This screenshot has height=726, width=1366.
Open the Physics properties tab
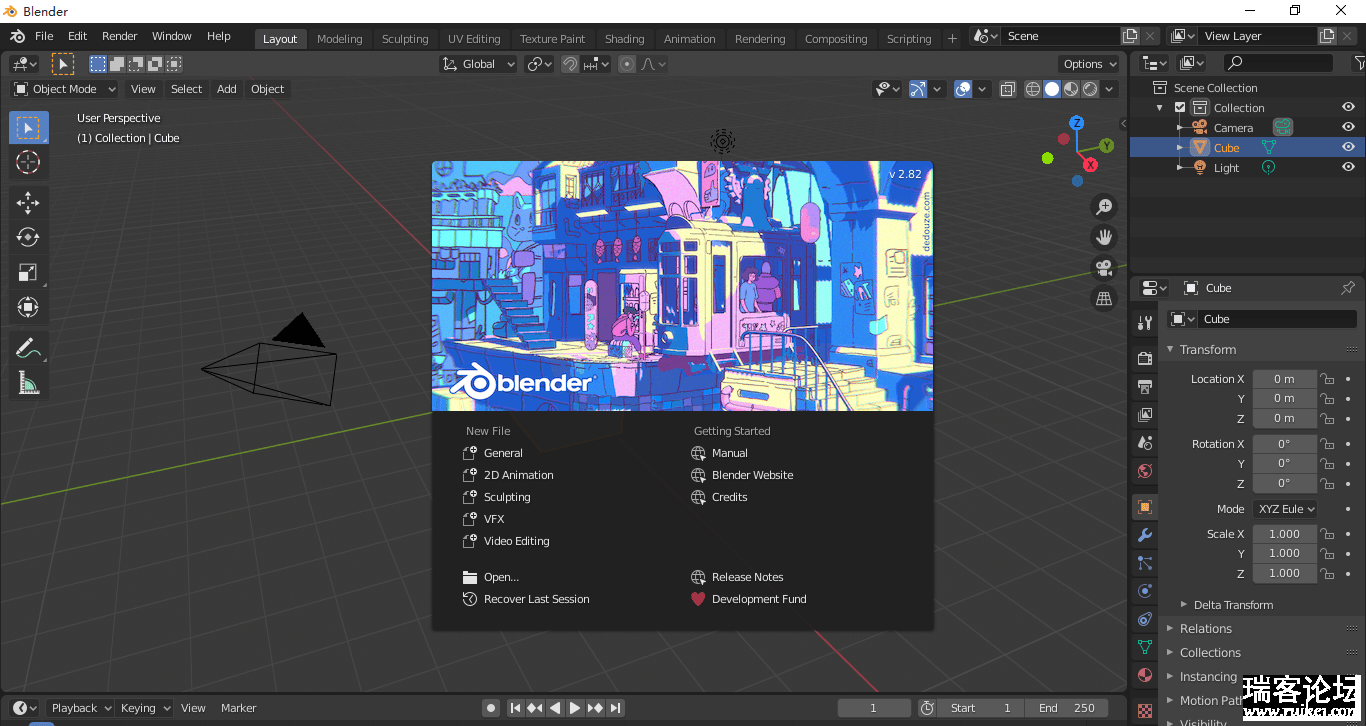click(1145, 591)
